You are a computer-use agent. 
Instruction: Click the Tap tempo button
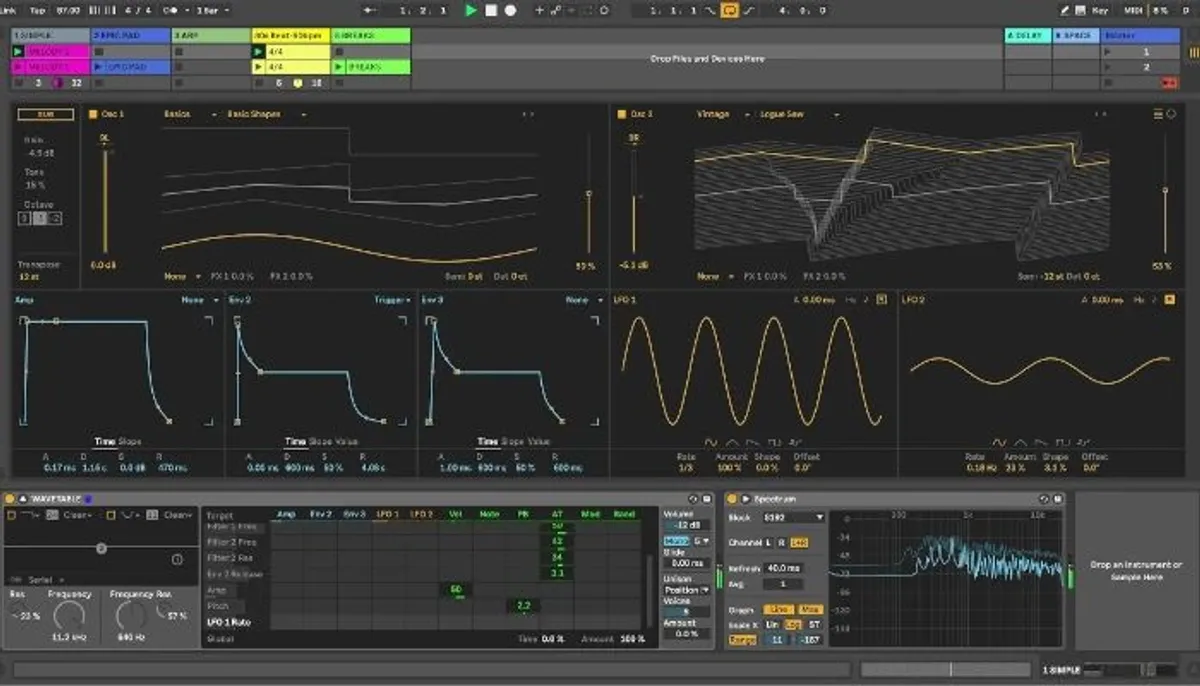[37, 8]
